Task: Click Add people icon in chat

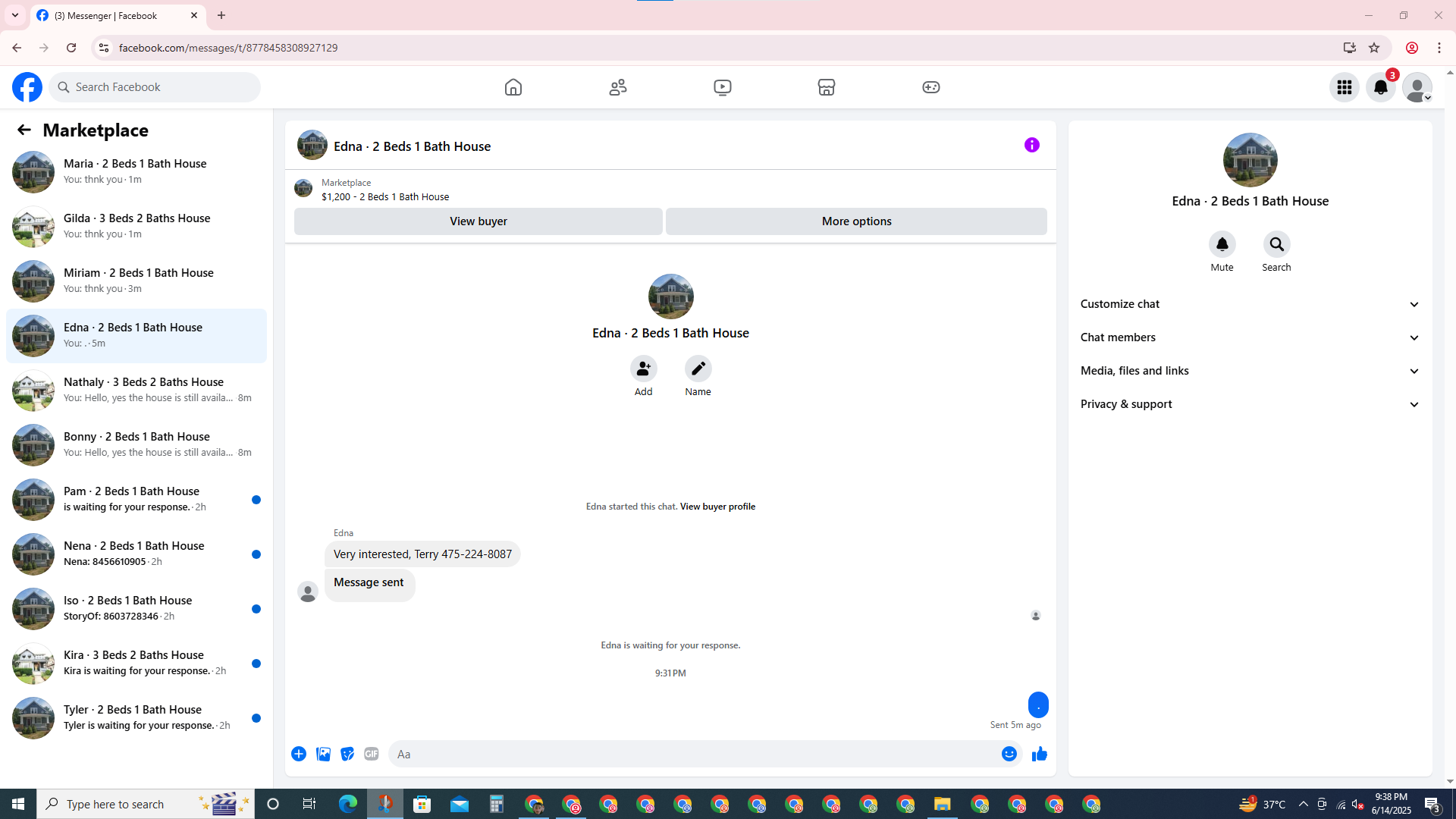Action: tap(644, 369)
